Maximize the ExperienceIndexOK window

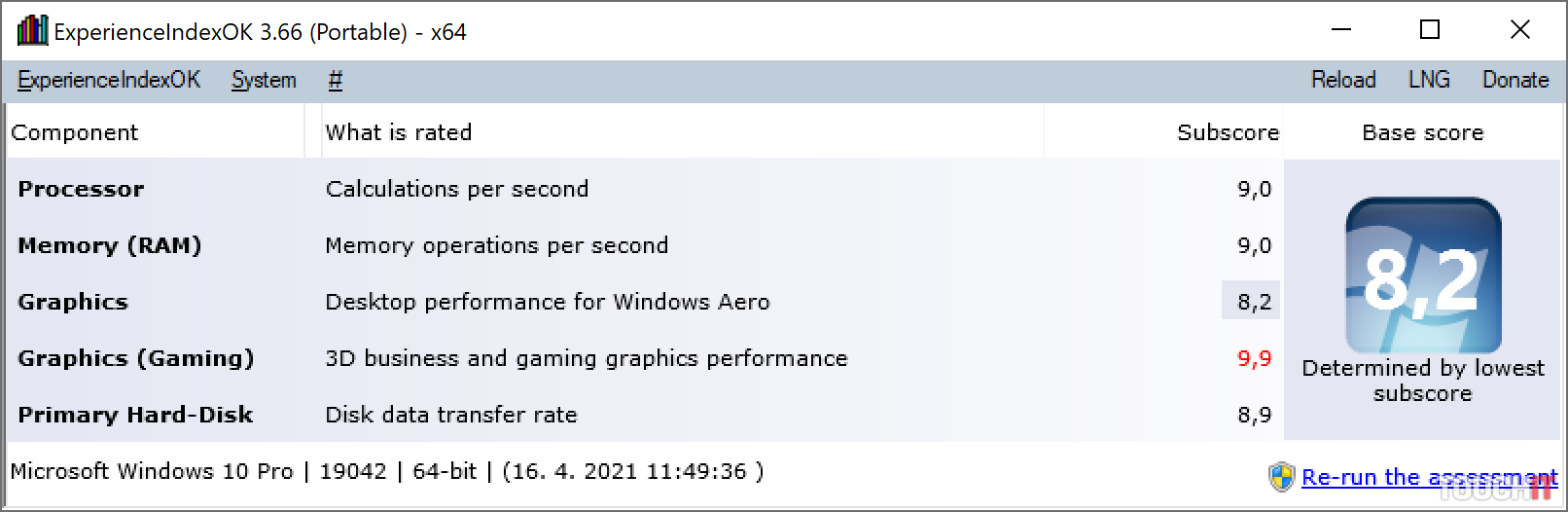coord(1430,30)
